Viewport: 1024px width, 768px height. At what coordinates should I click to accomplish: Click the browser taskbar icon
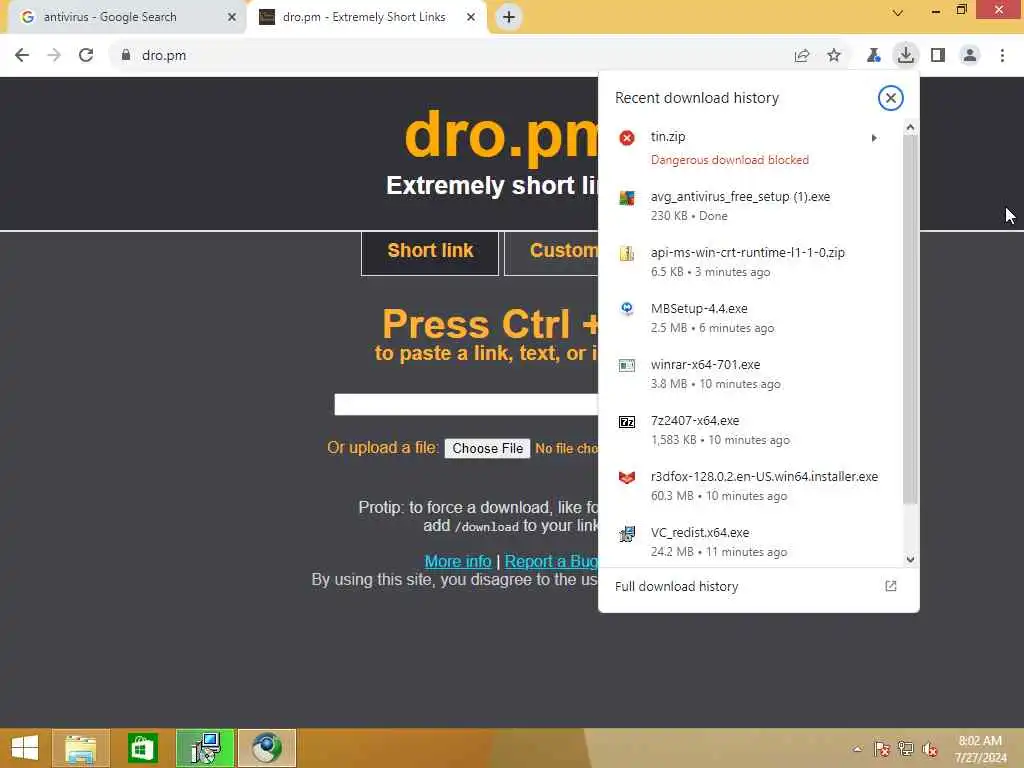267,748
